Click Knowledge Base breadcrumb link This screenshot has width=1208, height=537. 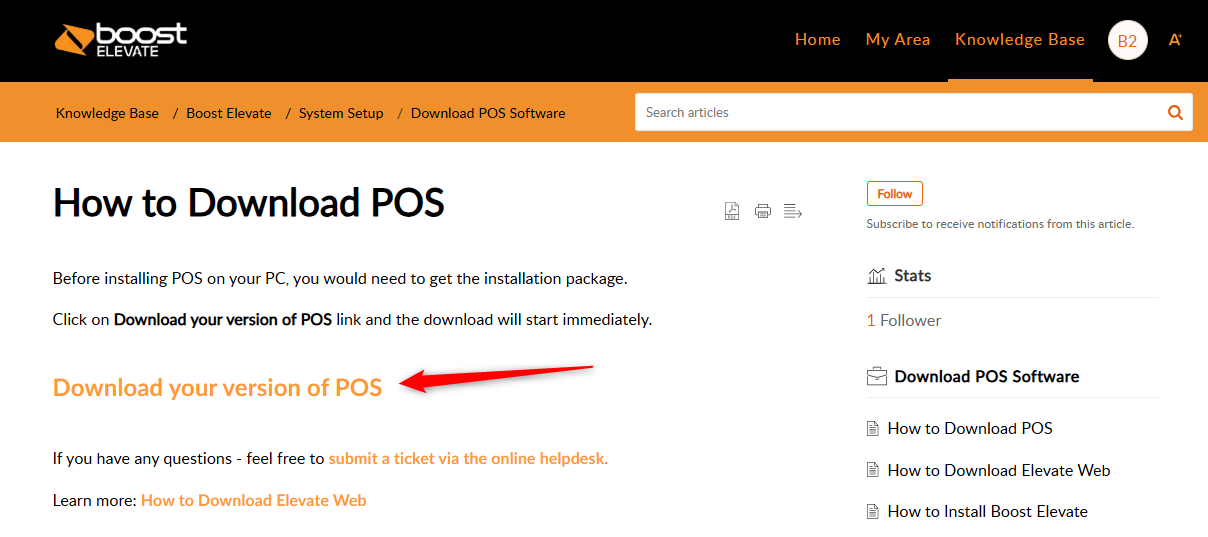pos(107,113)
